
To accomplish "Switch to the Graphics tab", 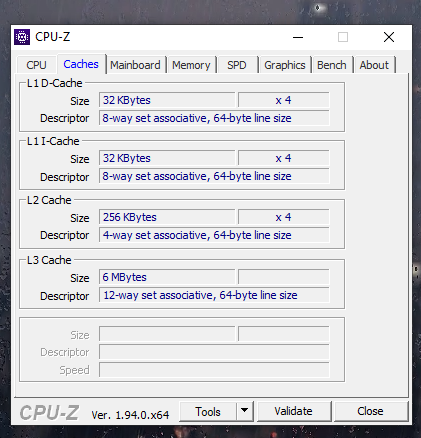I will (x=285, y=65).
